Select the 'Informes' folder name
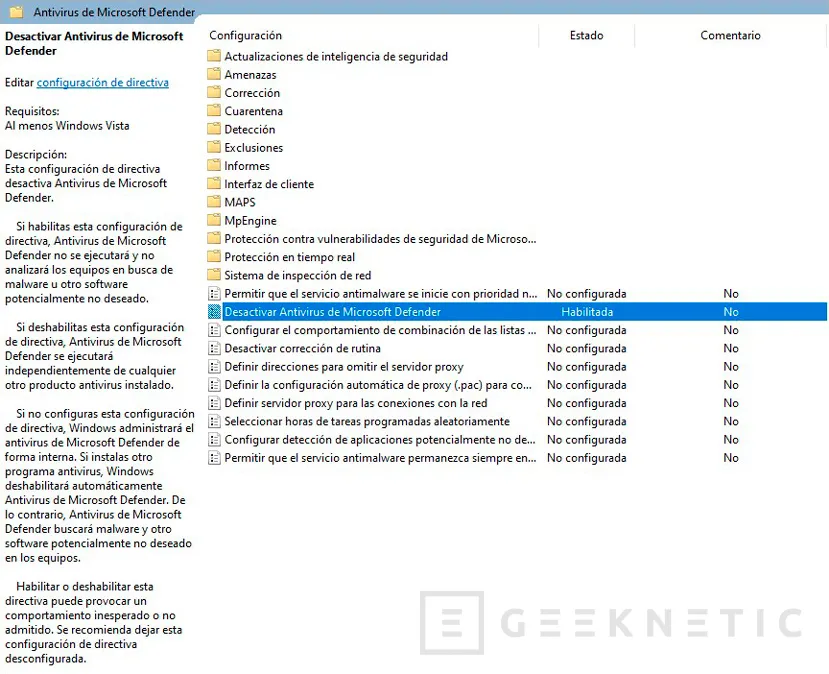Viewport: 829px width, 674px height. (x=247, y=166)
